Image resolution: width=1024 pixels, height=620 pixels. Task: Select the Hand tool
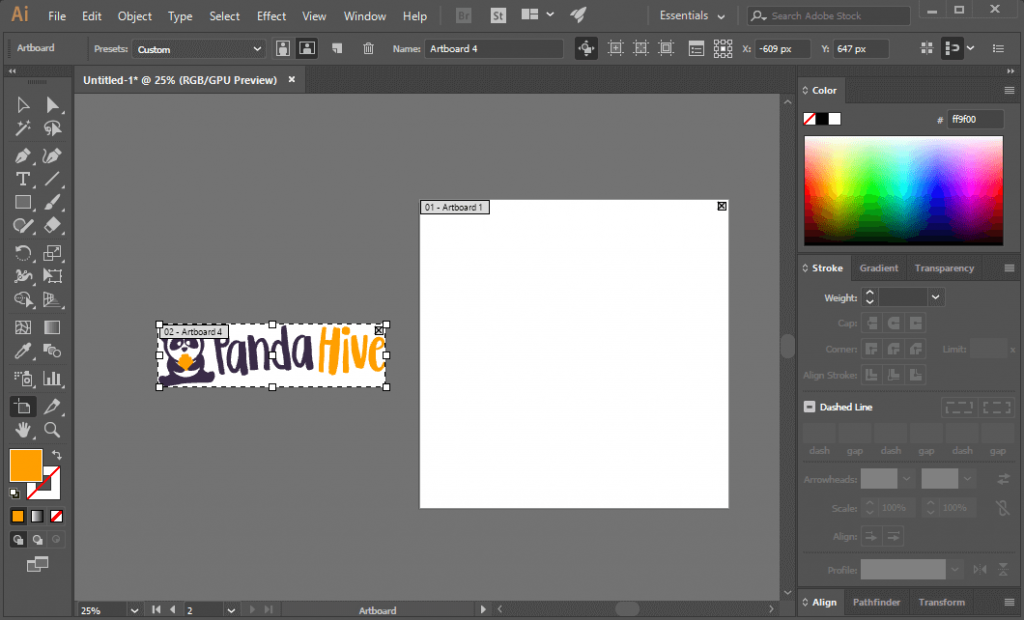pos(22,432)
